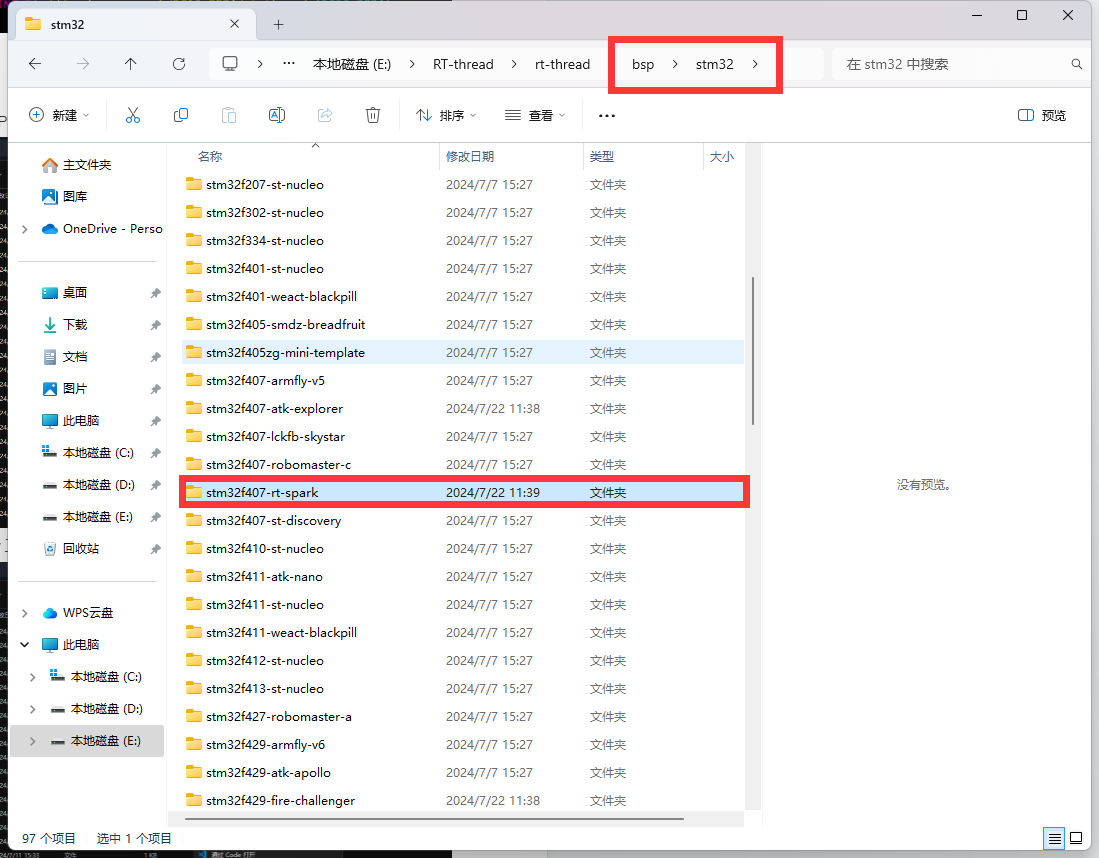The image size is (1099, 858).
Task: Click the Rename icon in toolbar
Action: coord(277,115)
